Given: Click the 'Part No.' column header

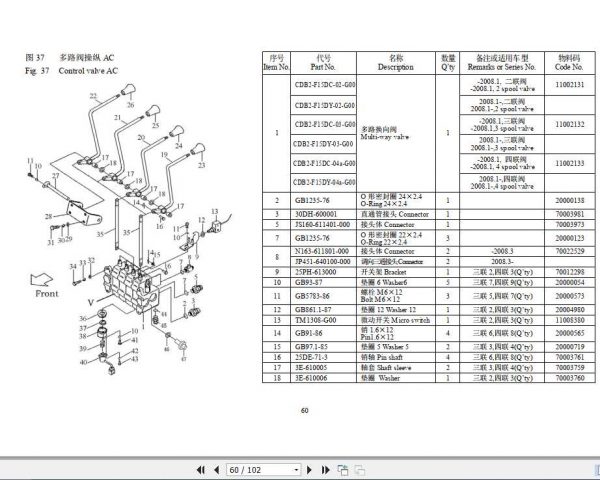Looking at the screenshot, I should [x=323, y=63].
